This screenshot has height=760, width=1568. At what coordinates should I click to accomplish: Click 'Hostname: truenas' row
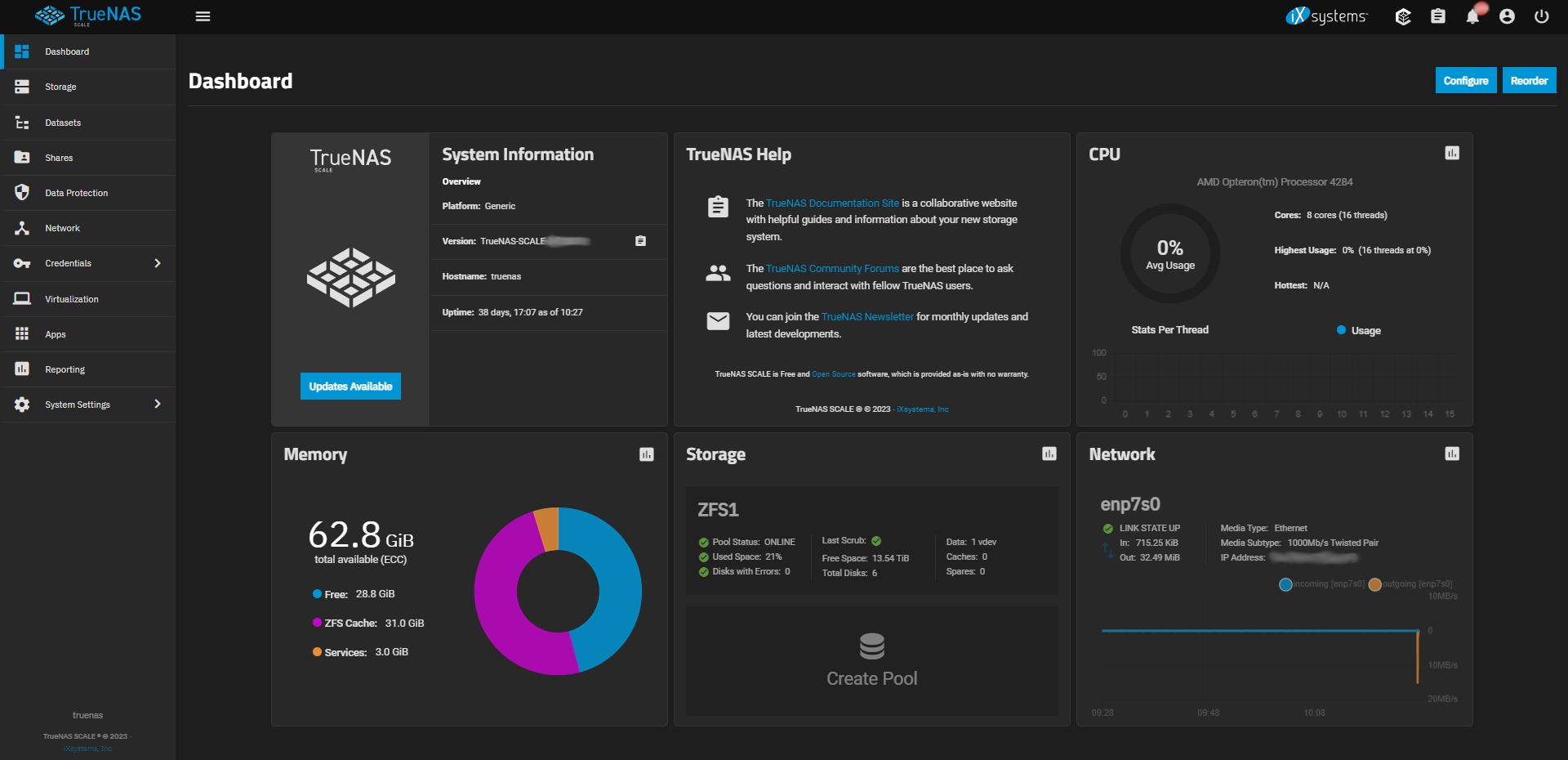(x=549, y=277)
